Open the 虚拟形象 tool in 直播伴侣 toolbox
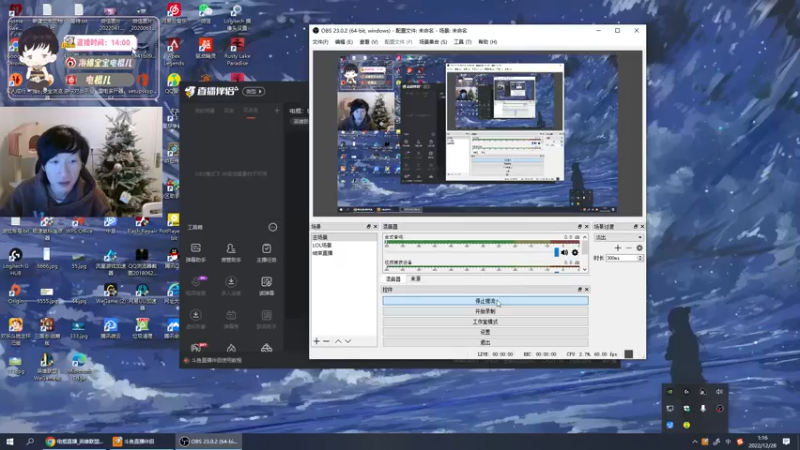The height and width of the screenshot is (450, 800). [196, 319]
